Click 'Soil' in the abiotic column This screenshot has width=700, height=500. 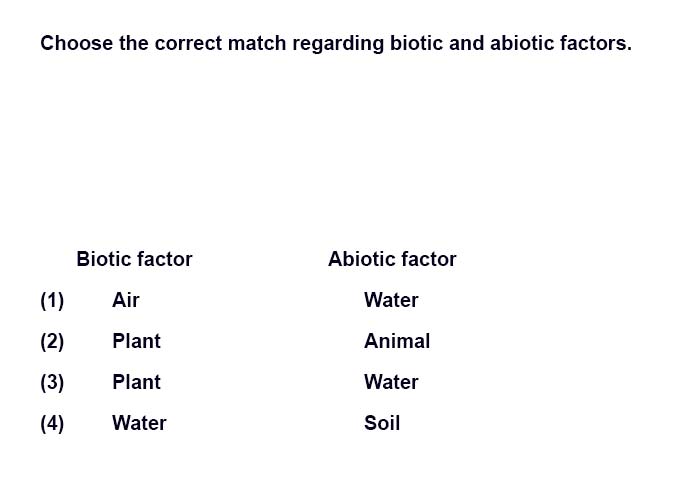(382, 423)
